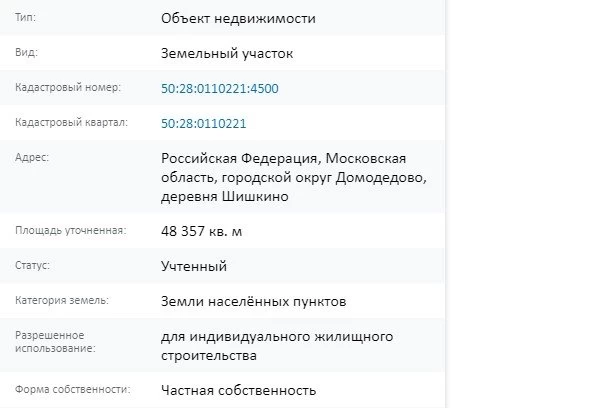Select the area value '48 357 кв. м'
Image resolution: width=605 pixels, height=408 pixels.
tap(201, 232)
